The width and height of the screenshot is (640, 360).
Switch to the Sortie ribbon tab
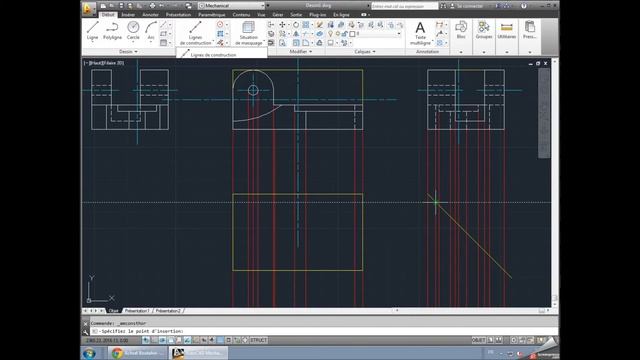coord(296,15)
